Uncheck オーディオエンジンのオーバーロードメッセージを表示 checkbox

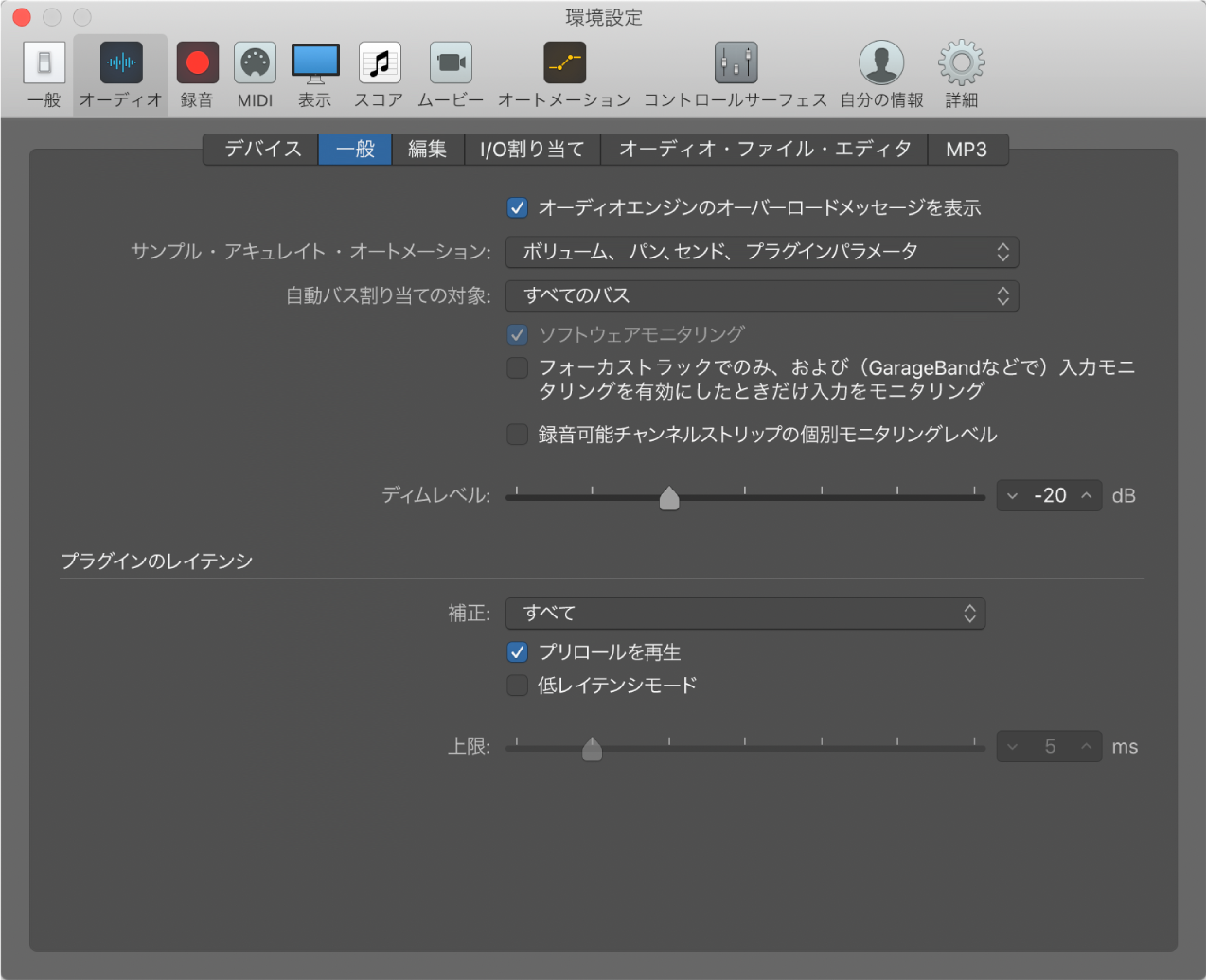[x=517, y=207]
